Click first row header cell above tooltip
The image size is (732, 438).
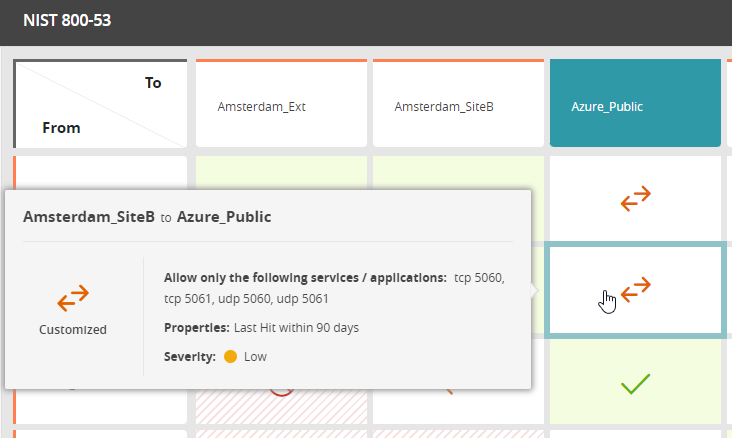point(100,170)
